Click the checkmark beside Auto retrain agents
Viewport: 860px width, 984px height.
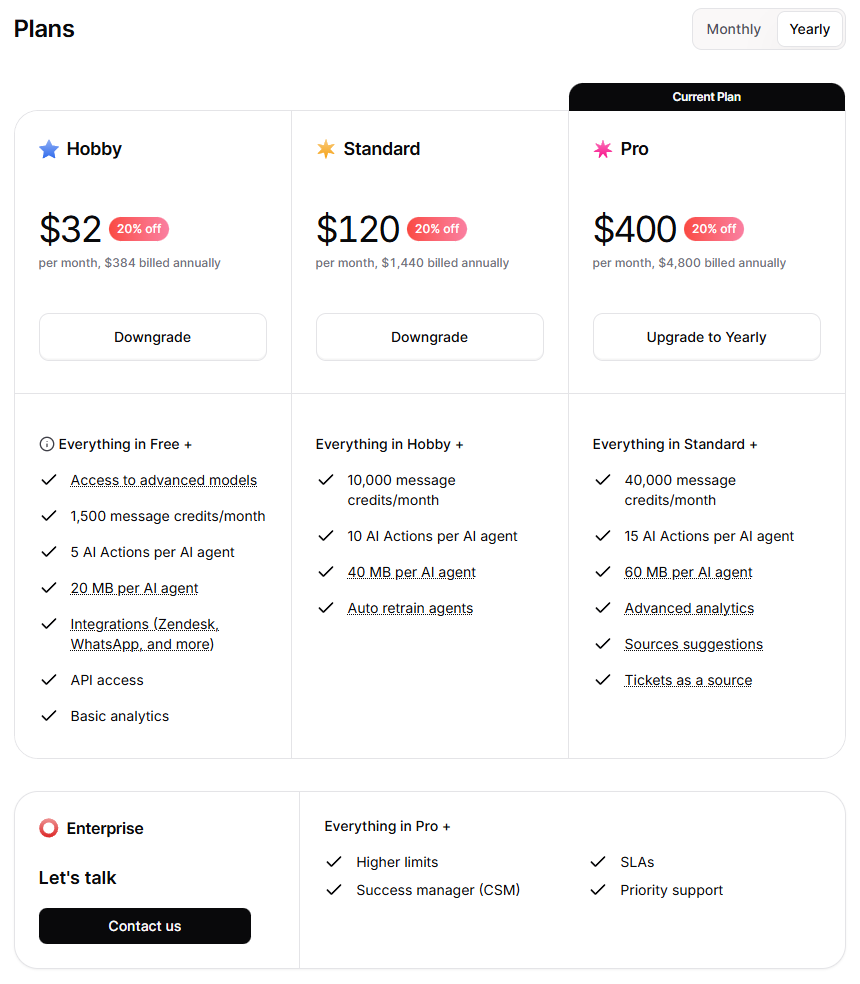point(326,608)
